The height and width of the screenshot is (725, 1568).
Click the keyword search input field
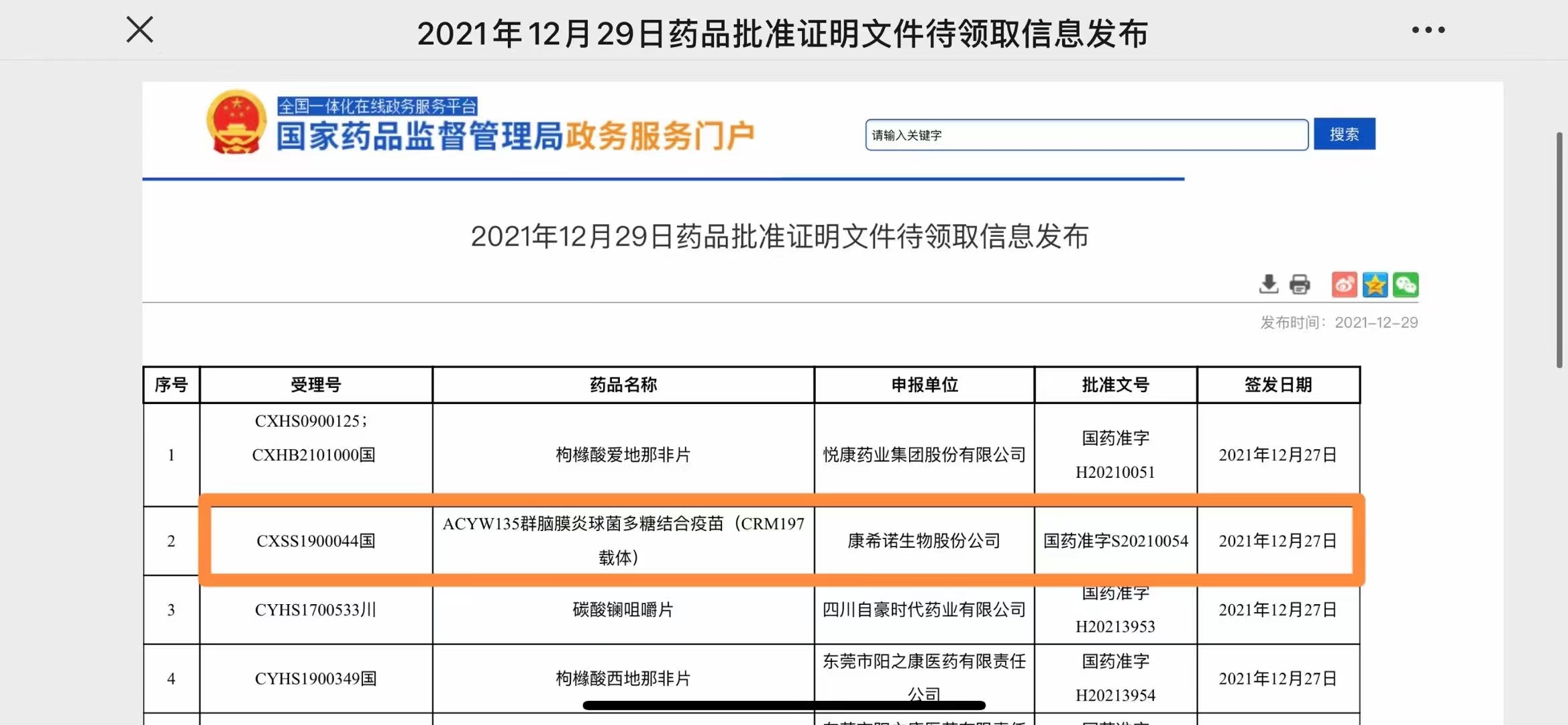tap(1086, 135)
